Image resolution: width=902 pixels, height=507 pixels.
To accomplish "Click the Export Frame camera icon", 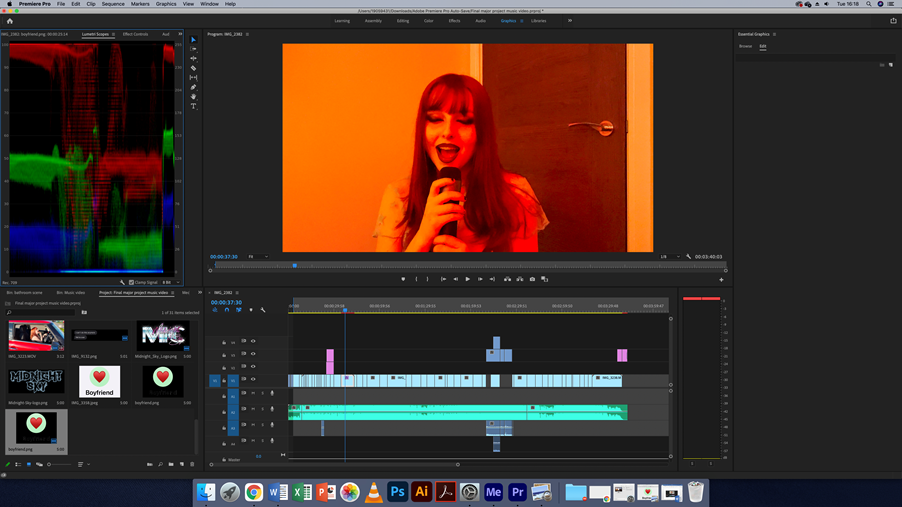I will pos(532,279).
